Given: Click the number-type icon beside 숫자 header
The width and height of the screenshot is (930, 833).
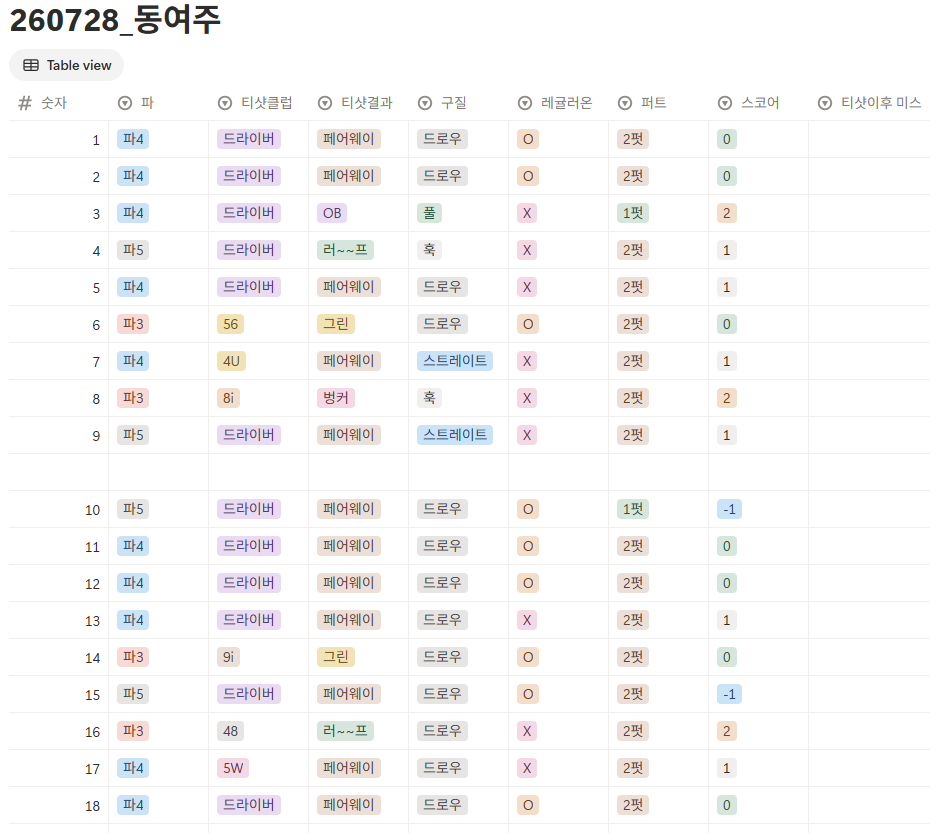Looking at the screenshot, I should tap(24, 103).
